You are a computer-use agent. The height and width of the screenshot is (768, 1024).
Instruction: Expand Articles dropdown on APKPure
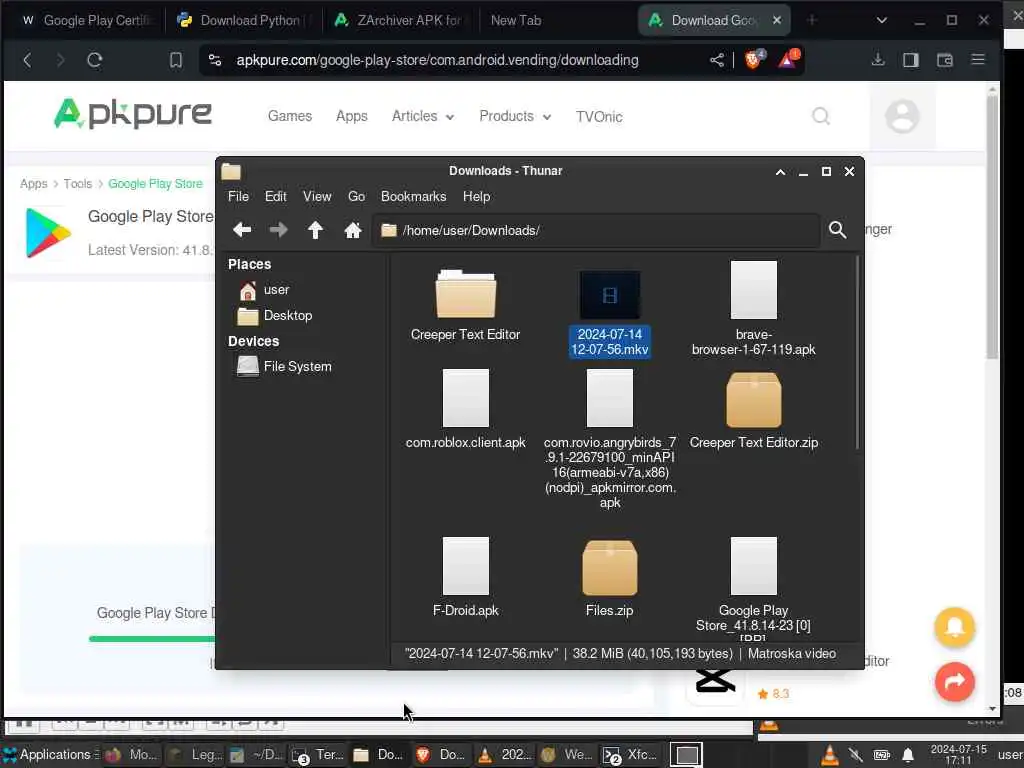pyautogui.click(x=423, y=116)
